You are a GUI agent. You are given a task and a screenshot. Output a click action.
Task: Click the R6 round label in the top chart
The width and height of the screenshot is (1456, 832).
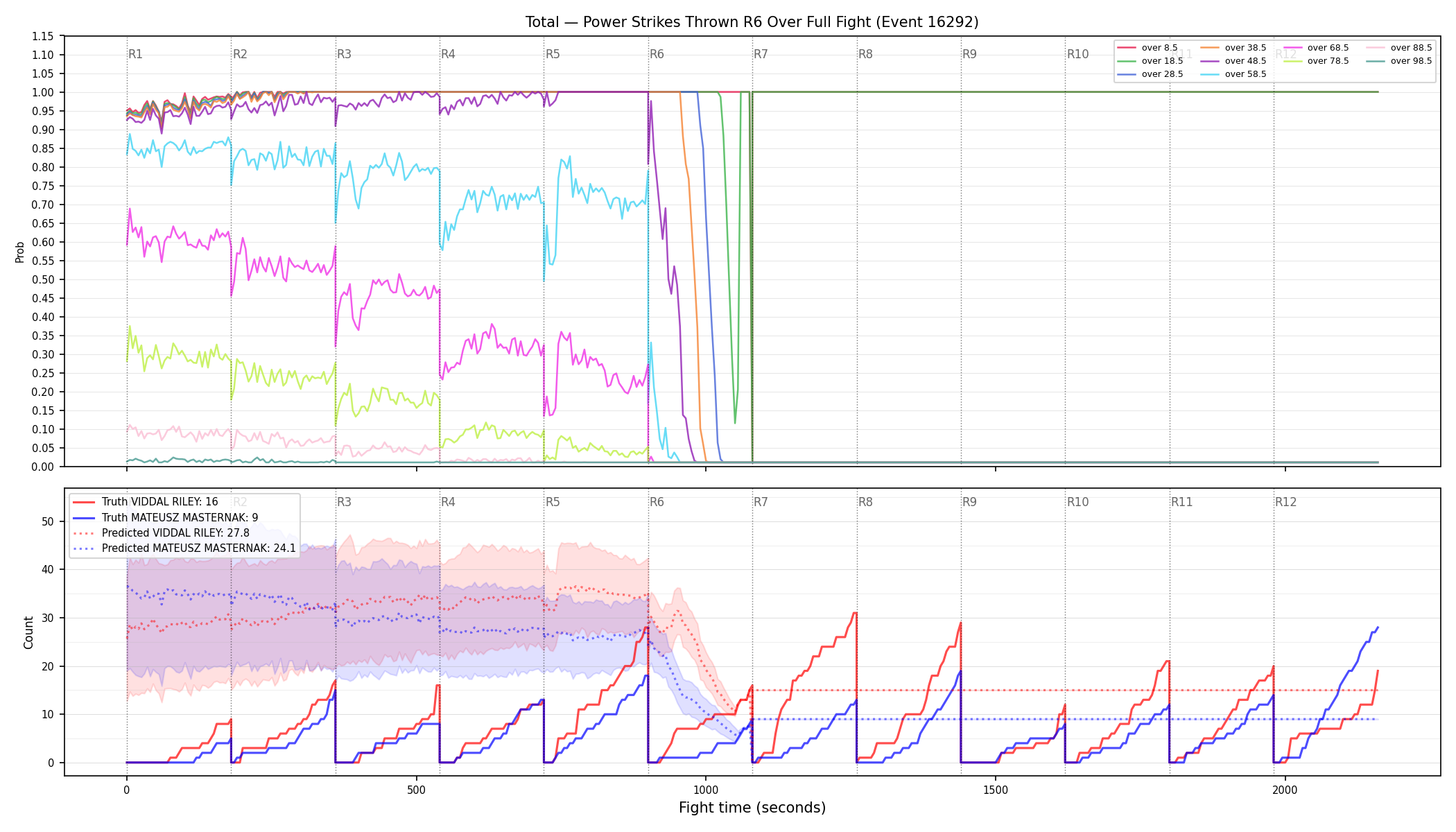tap(657, 54)
